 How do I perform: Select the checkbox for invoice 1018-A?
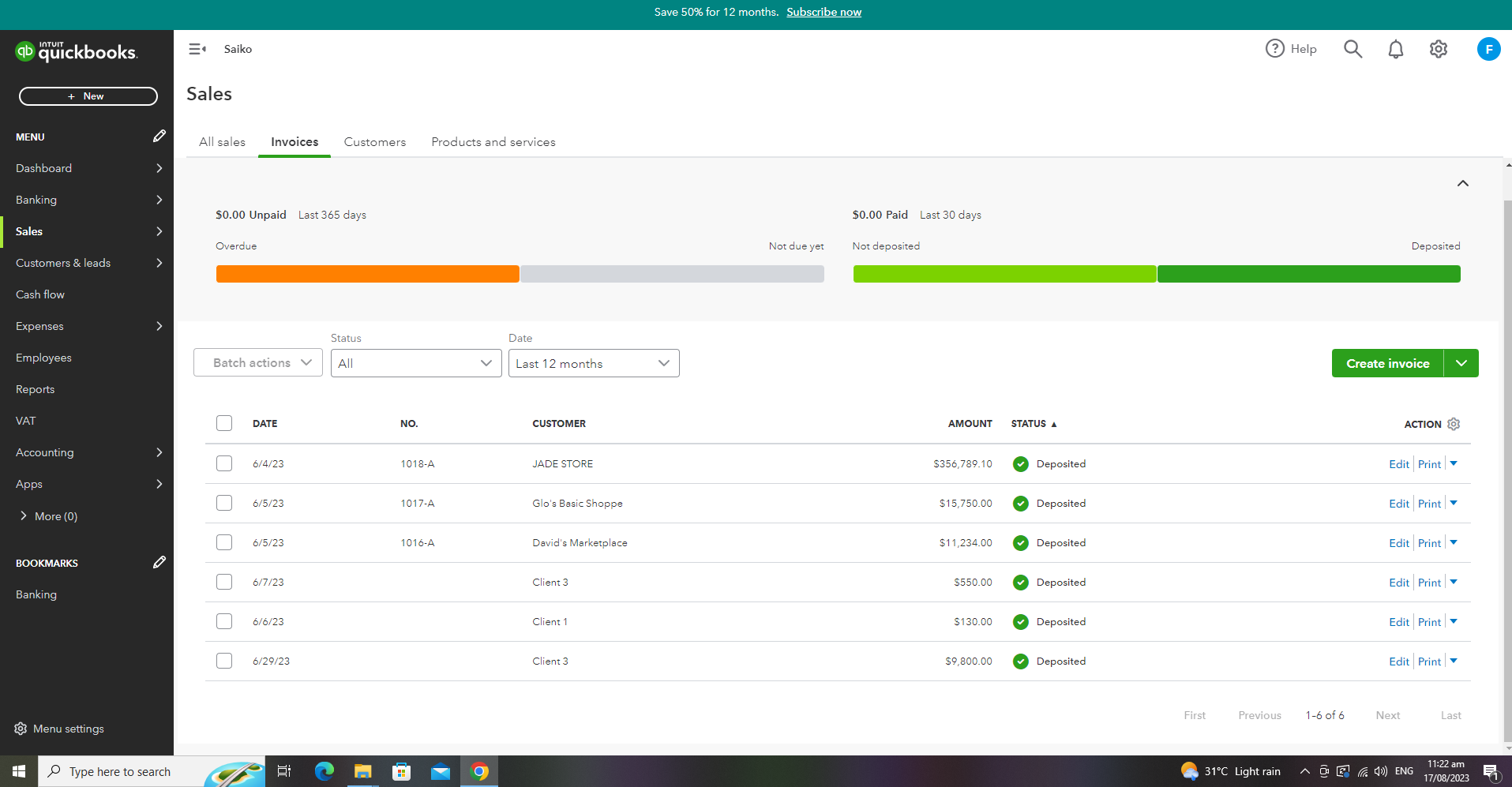[224, 463]
